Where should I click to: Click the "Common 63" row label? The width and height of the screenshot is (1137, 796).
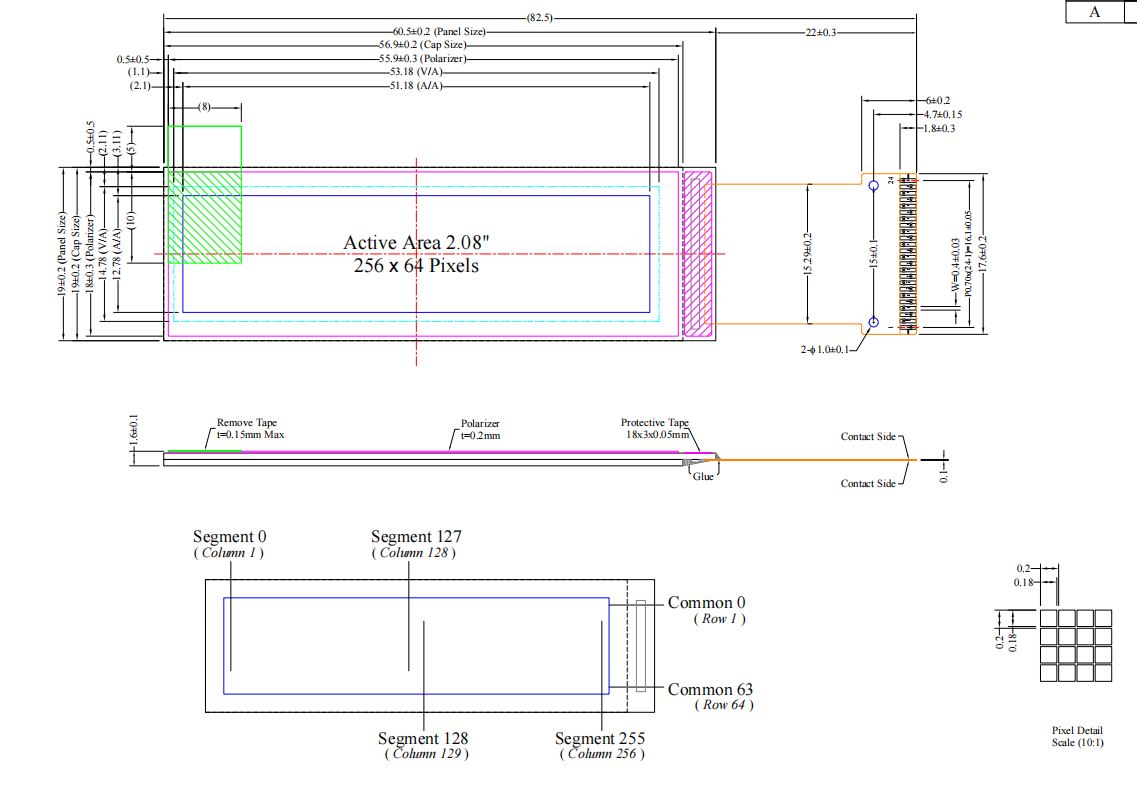click(710, 689)
